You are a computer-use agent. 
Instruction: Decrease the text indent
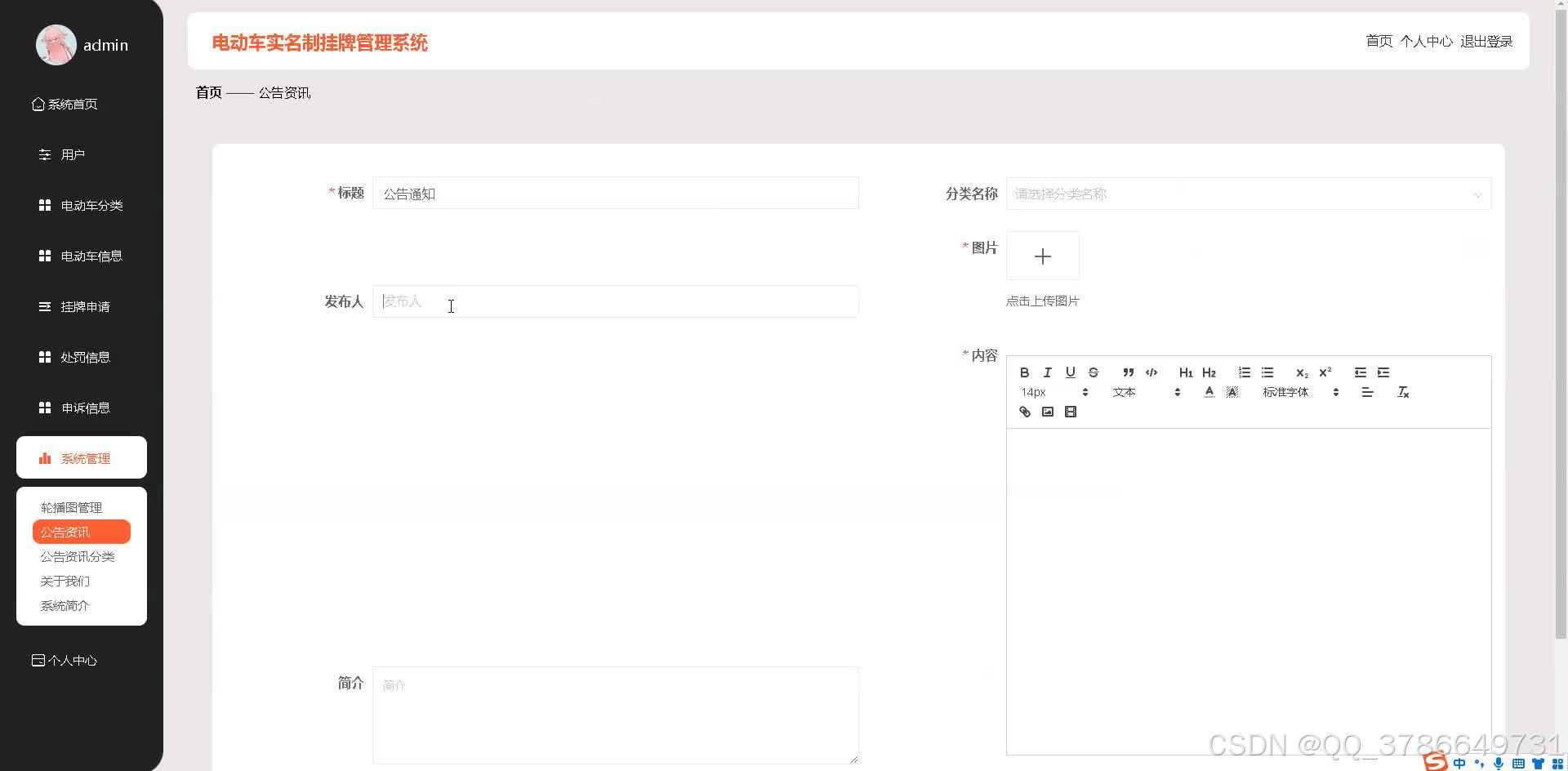(1360, 372)
